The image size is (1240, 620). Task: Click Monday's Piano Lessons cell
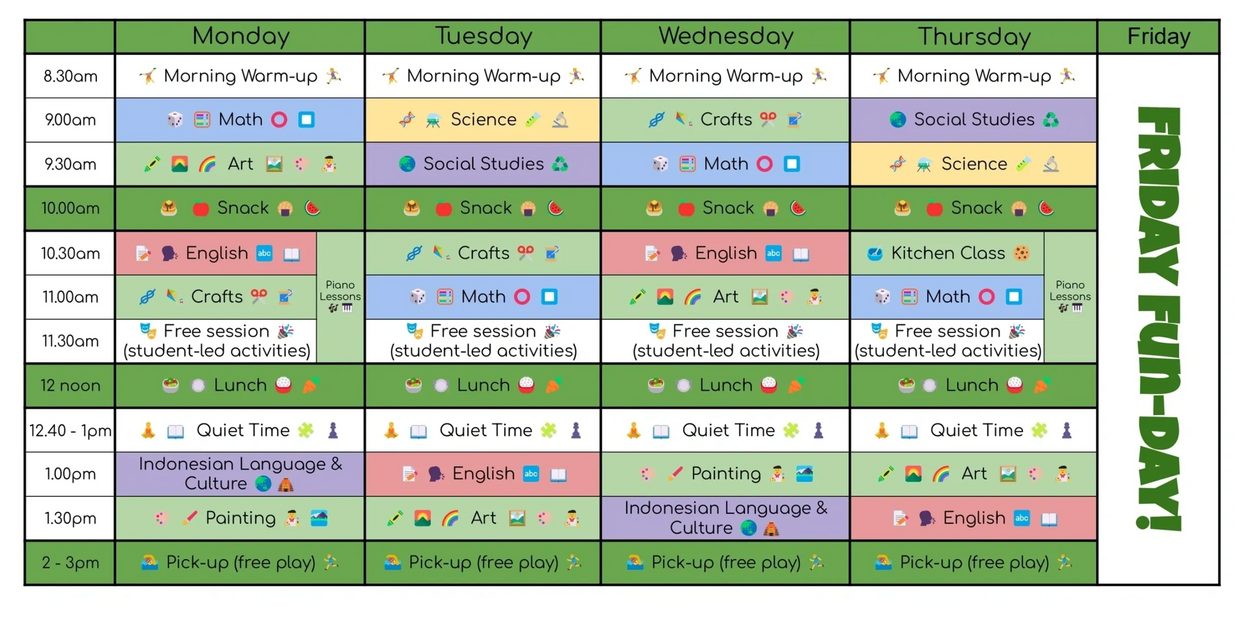(340, 296)
